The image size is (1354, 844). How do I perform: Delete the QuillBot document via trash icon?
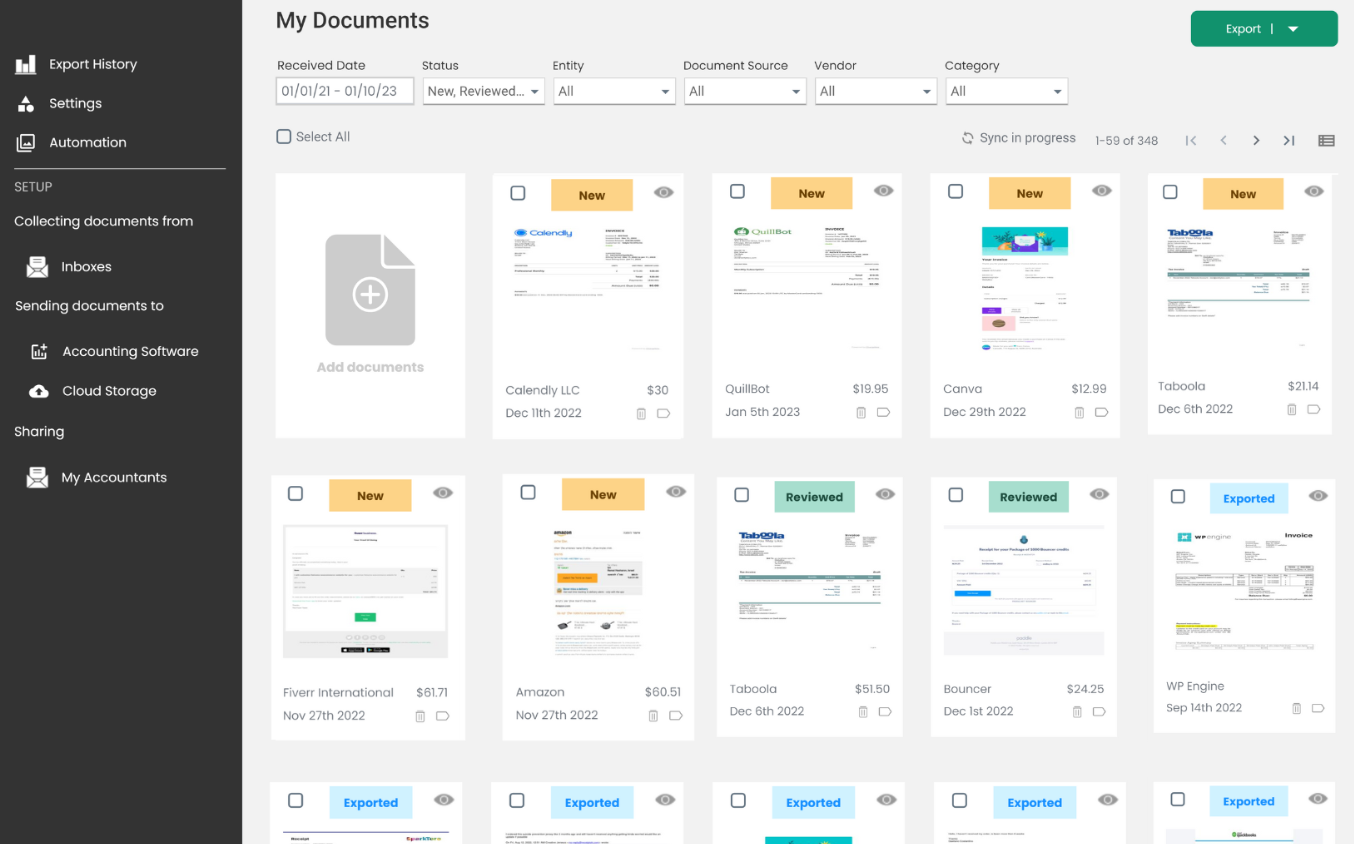point(860,412)
